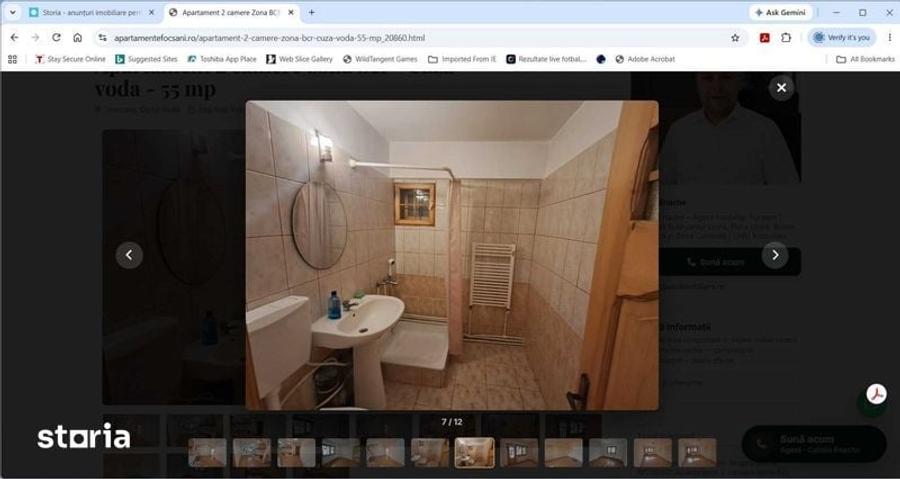Open the unlabeled dark circle bookmark
Viewport: 900px width, 479px height.
(x=601, y=59)
